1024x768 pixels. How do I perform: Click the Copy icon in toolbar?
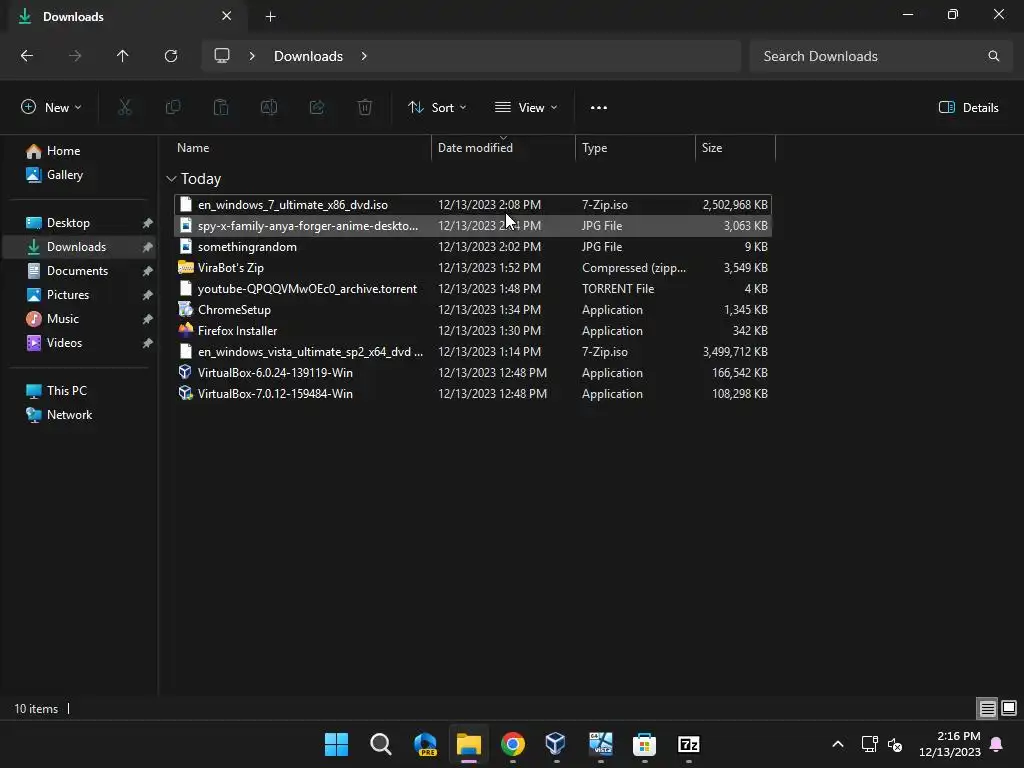[172, 108]
